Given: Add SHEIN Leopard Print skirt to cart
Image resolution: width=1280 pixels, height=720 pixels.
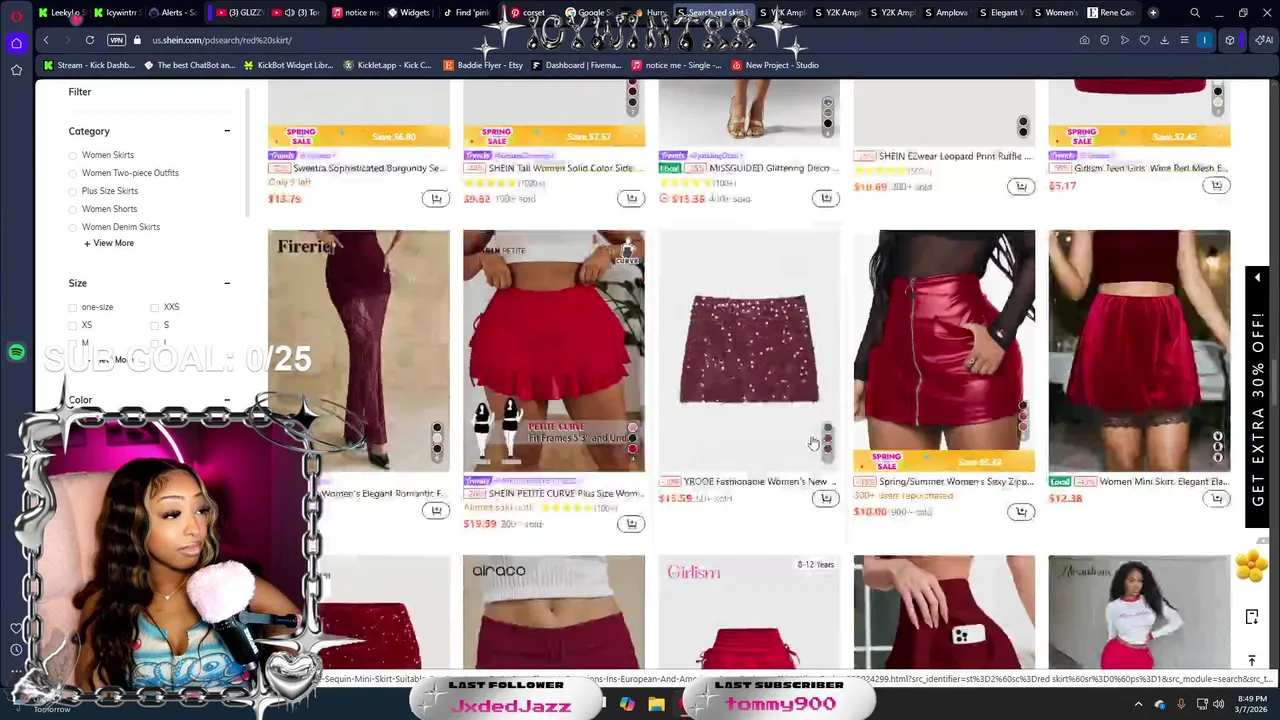Looking at the screenshot, I should pyautogui.click(x=1021, y=186).
